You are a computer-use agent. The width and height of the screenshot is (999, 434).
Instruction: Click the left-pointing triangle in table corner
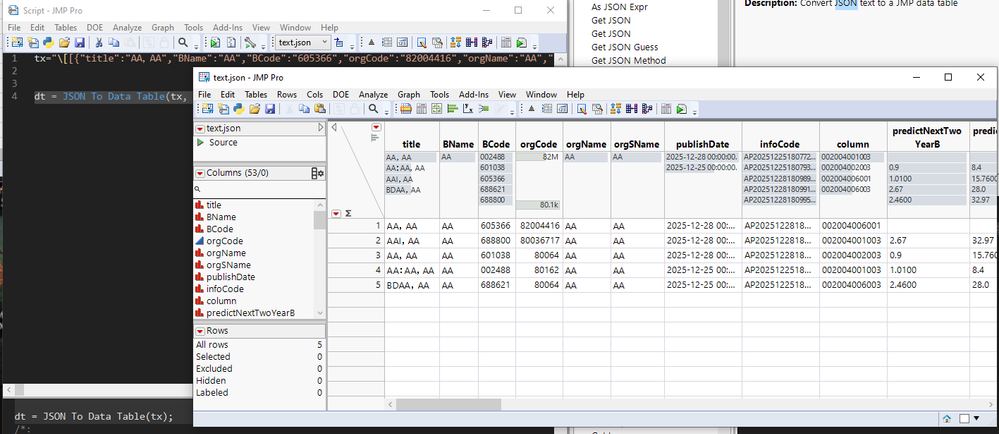[334, 127]
